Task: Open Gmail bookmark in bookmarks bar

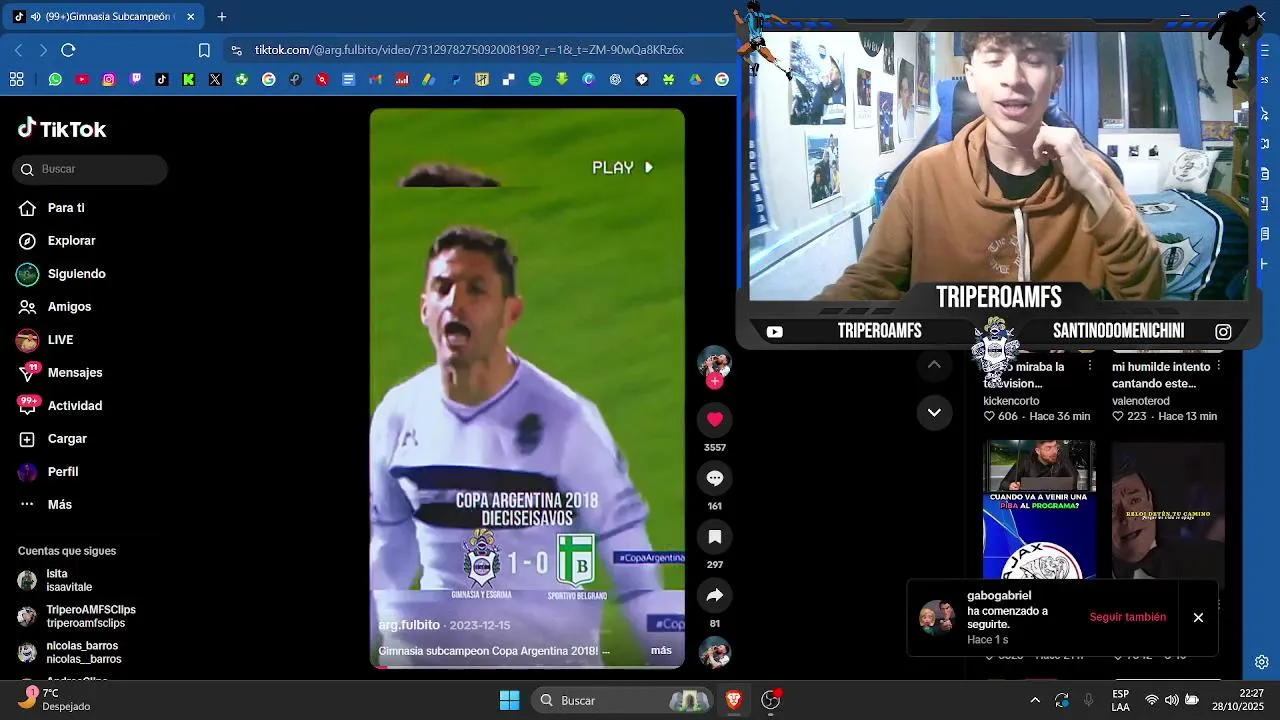Action: pyautogui.click(x=375, y=79)
